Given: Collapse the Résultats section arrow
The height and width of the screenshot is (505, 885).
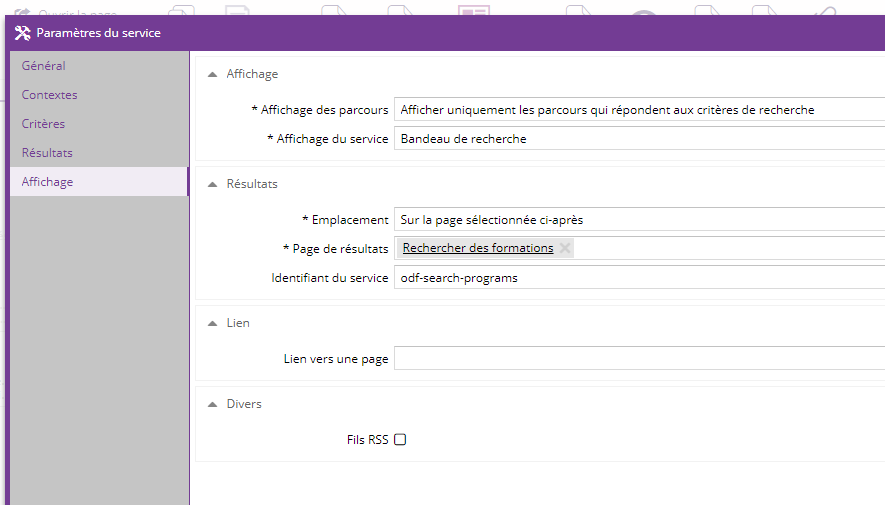Looking at the screenshot, I should pyautogui.click(x=212, y=184).
